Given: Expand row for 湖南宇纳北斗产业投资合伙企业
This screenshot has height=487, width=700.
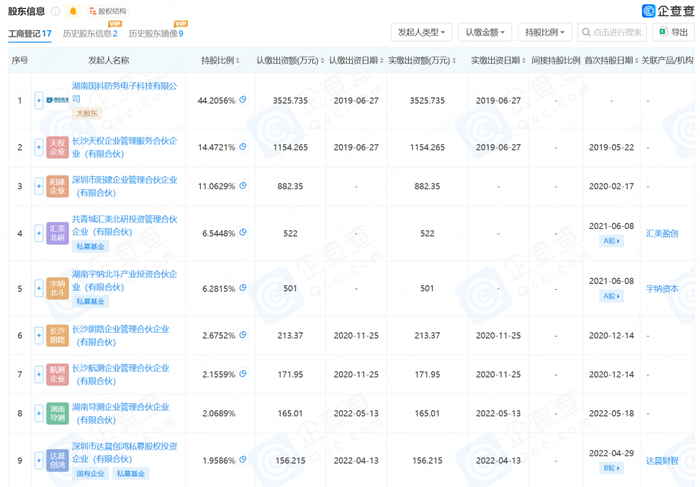Looking at the screenshot, I should [x=39, y=288].
